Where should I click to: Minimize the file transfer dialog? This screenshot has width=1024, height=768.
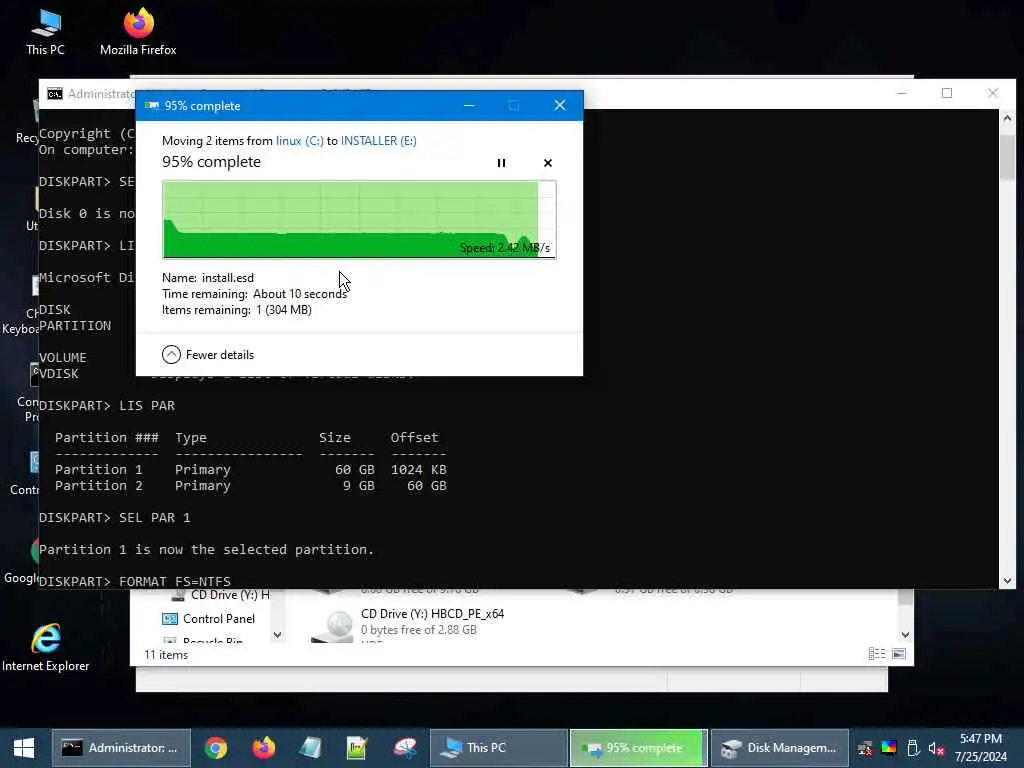pyautogui.click(x=469, y=105)
